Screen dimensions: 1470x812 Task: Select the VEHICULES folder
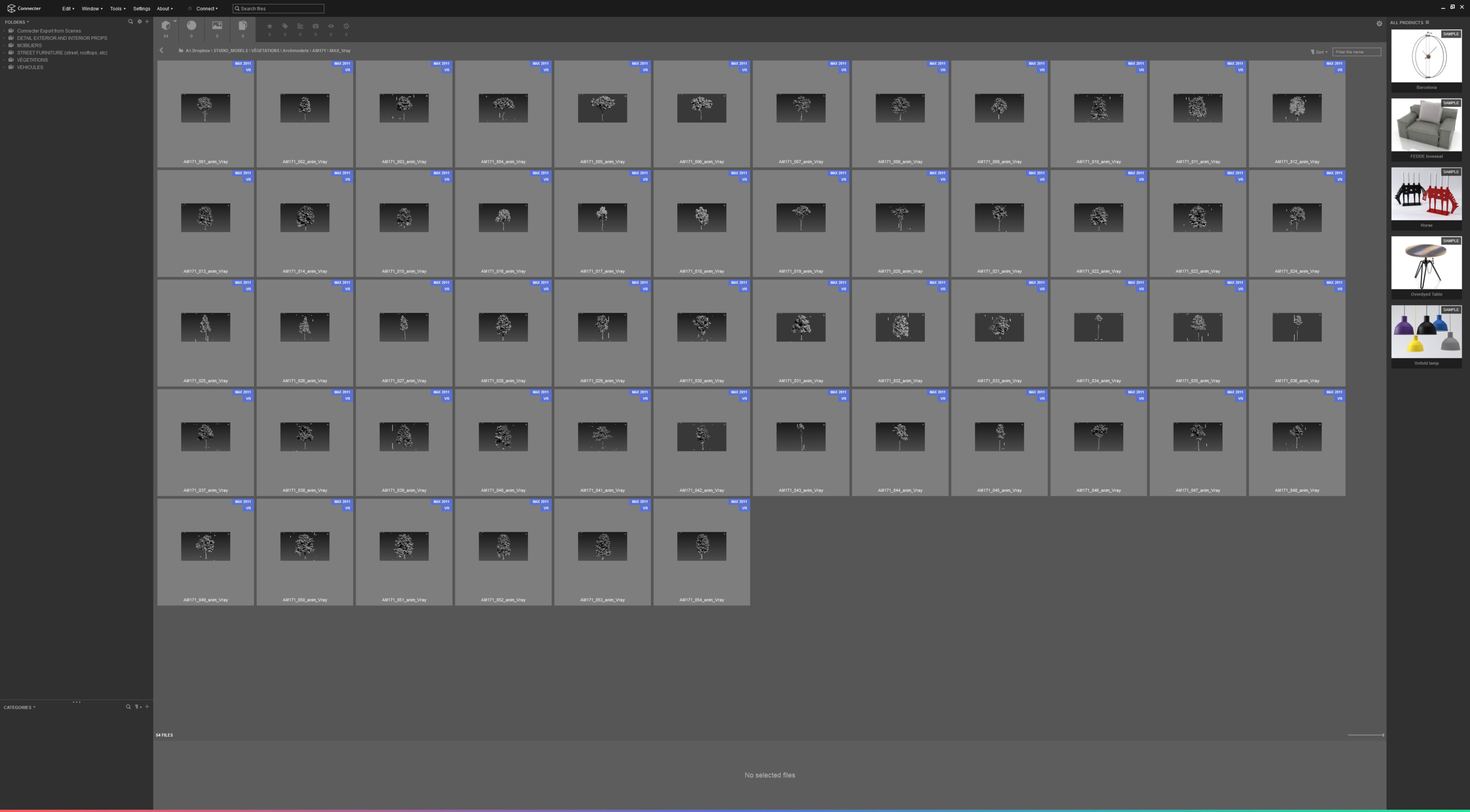pos(30,67)
